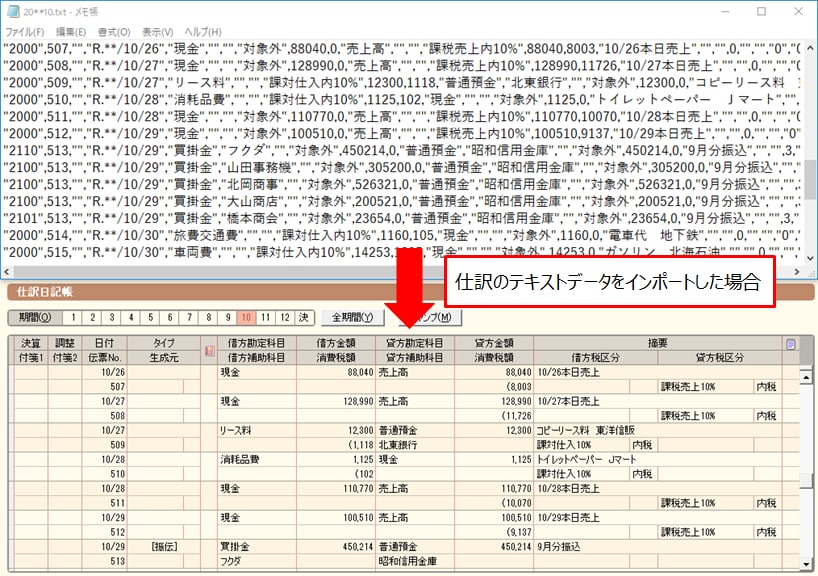818x576 pixels.
Task: Click the 借方勘定科目 column header
Action: (257, 343)
